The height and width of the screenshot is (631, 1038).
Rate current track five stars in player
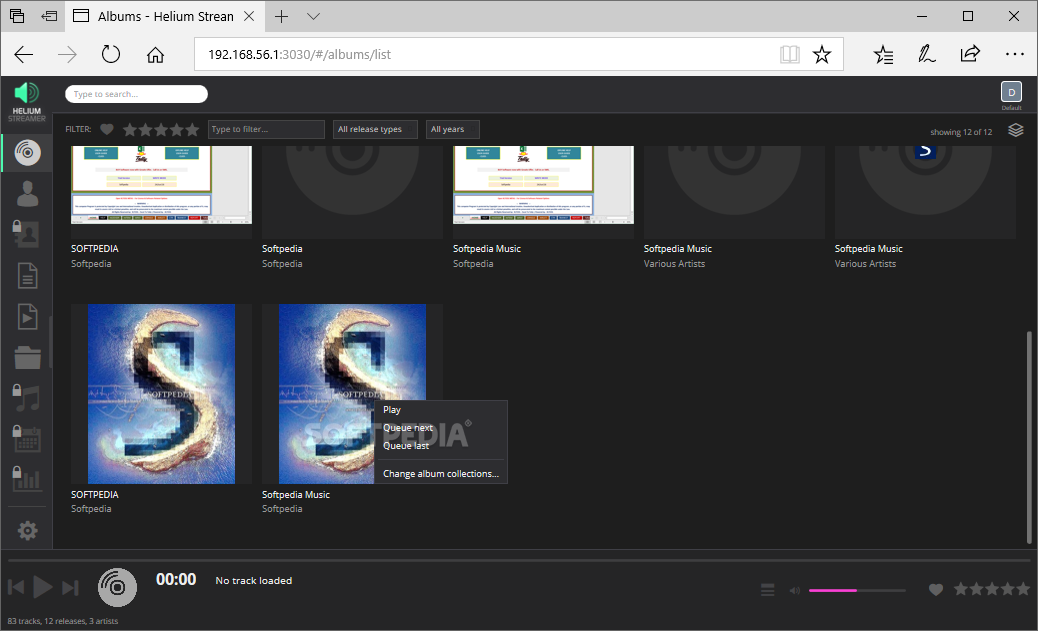1023,589
